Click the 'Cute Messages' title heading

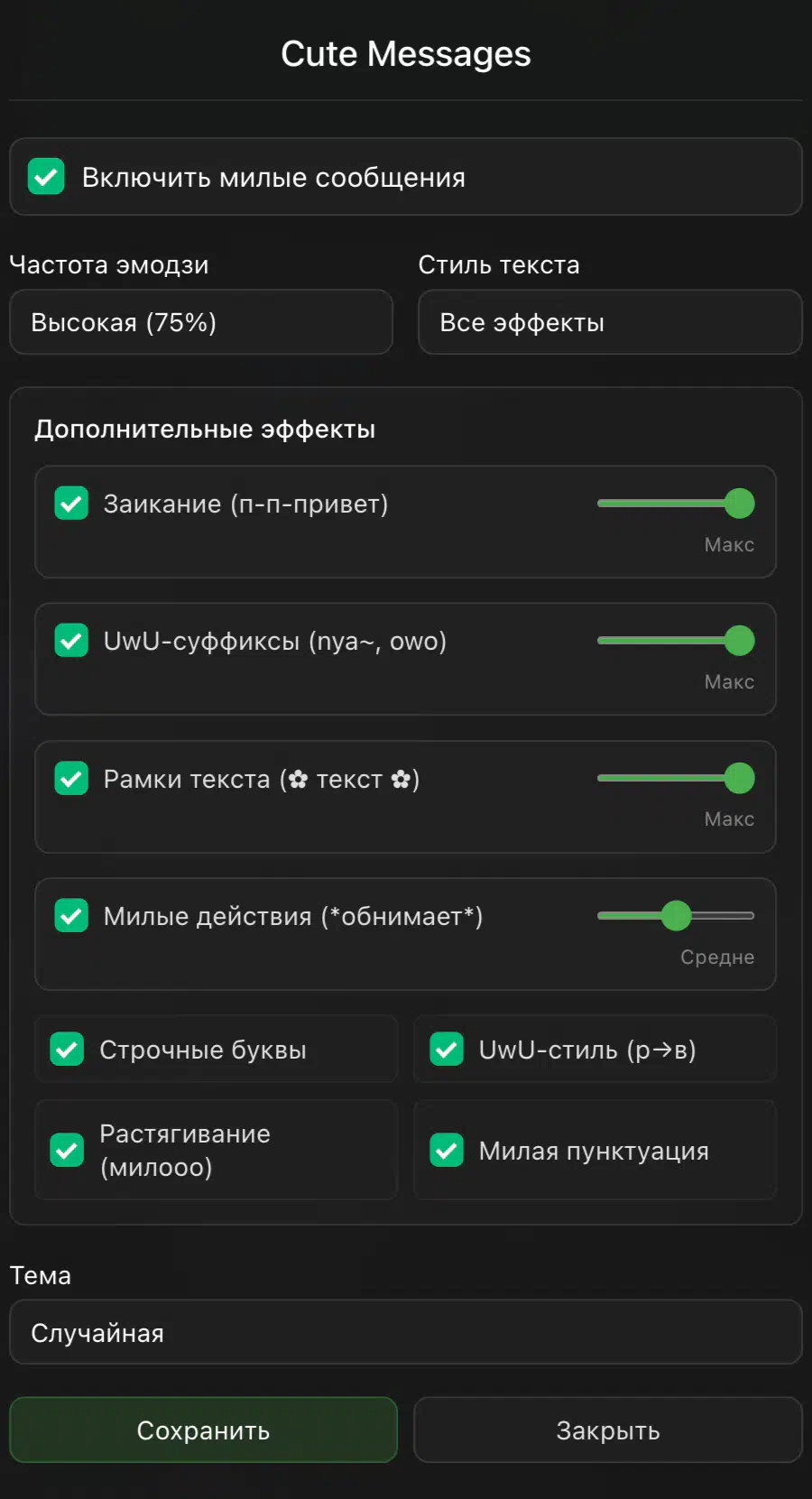(x=406, y=54)
